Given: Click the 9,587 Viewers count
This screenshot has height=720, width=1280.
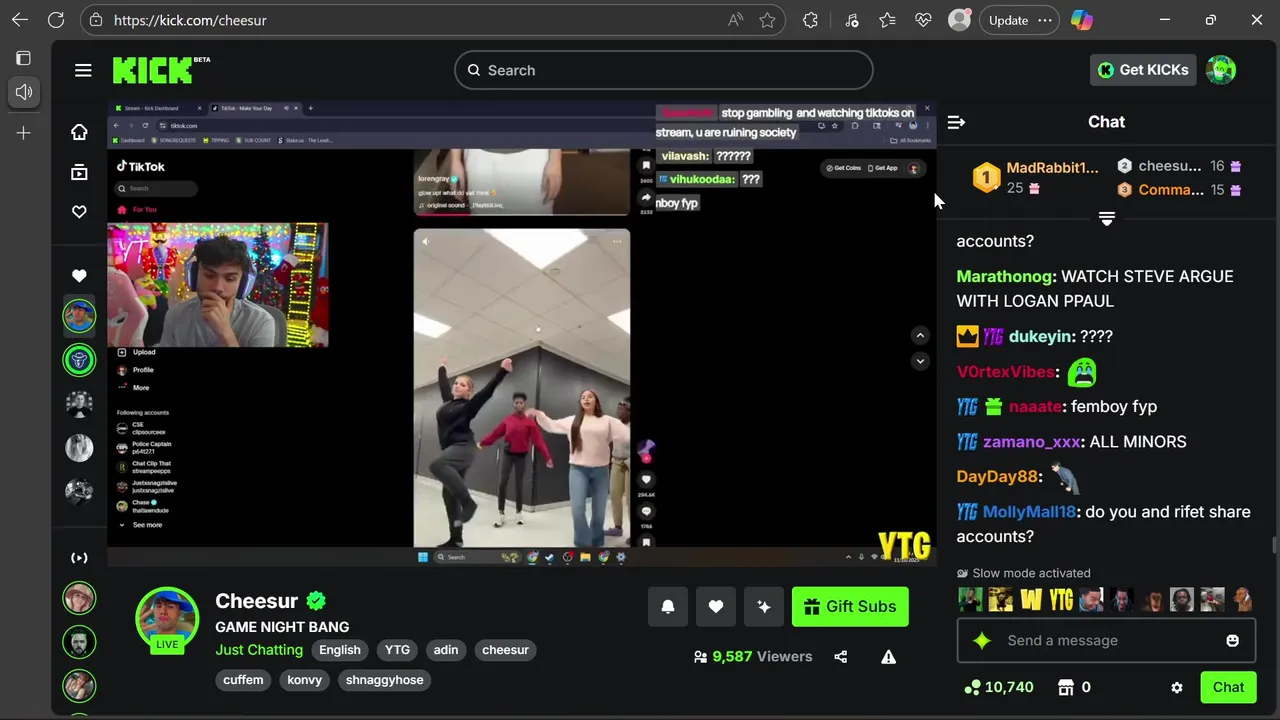Looking at the screenshot, I should click(753, 657).
